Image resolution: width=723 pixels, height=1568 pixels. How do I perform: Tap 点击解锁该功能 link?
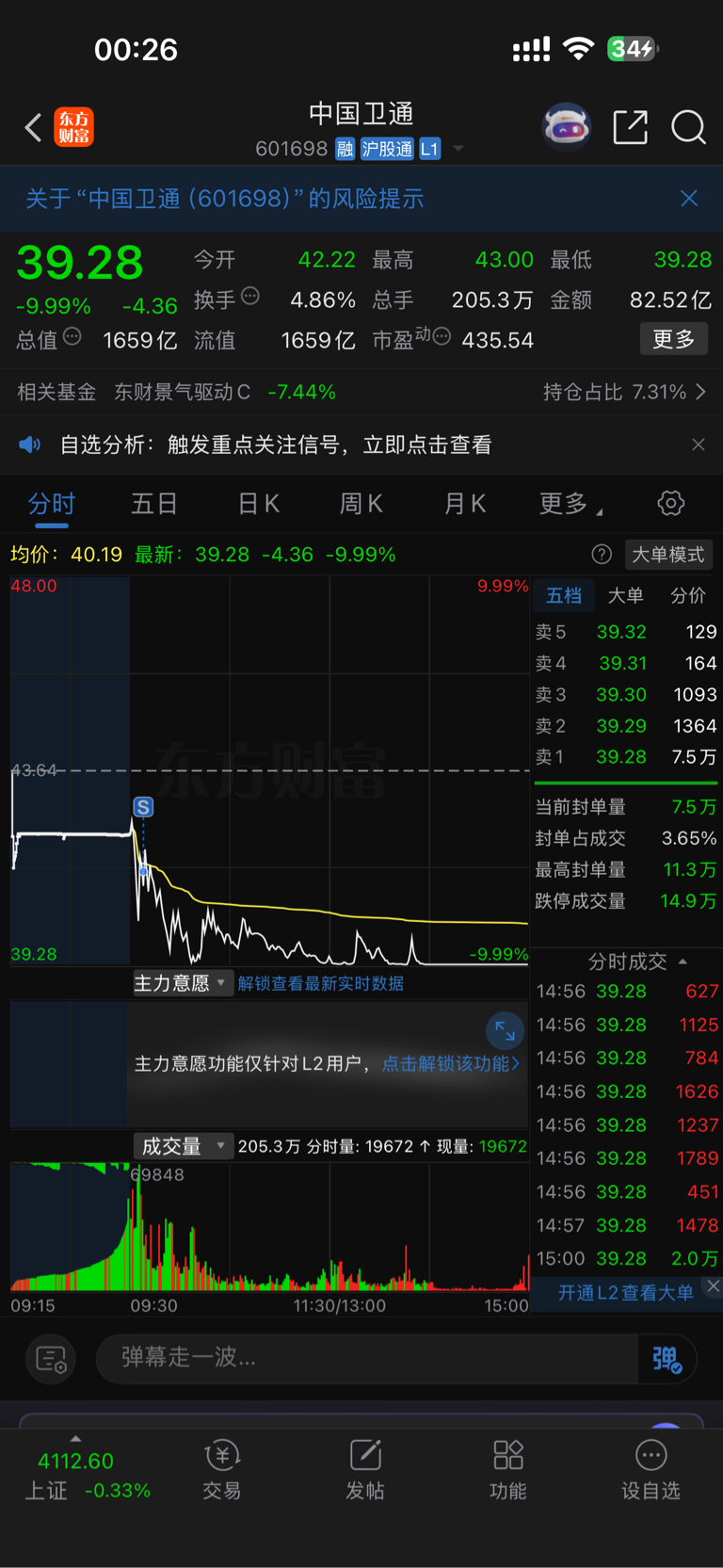[x=451, y=1063]
